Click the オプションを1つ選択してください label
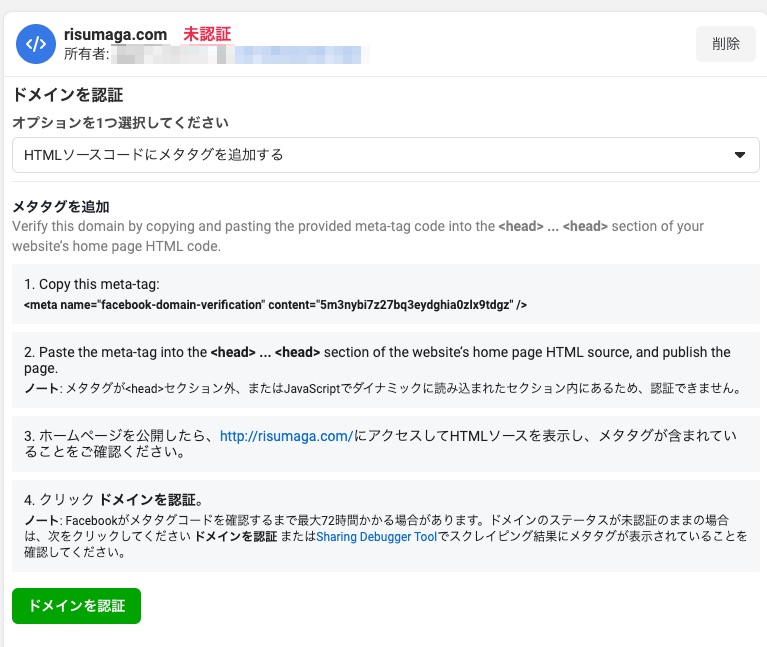The height and width of the screenshot is (647, 767). tap(120, 122)
